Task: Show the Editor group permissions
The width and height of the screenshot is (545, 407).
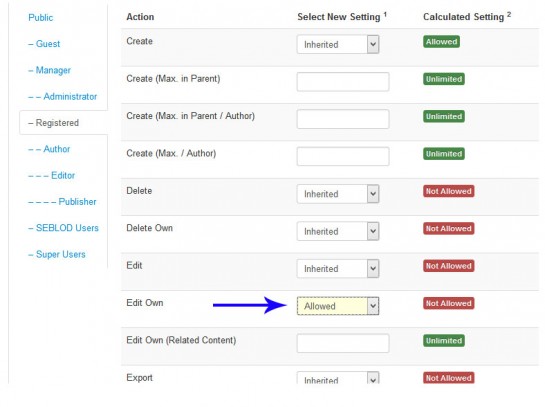Action: coord(51,176)
